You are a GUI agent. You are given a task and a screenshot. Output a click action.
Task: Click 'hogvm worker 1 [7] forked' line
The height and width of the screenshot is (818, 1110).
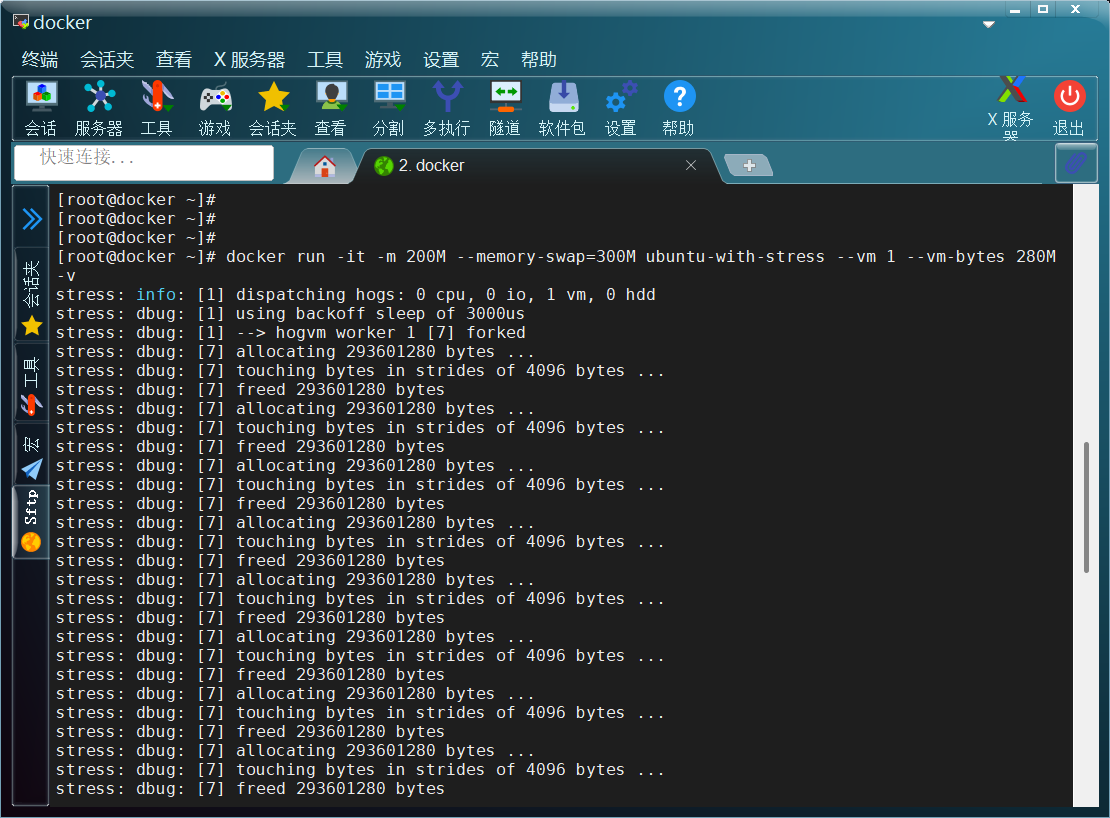pyautogui.click(x=290, y=333)
